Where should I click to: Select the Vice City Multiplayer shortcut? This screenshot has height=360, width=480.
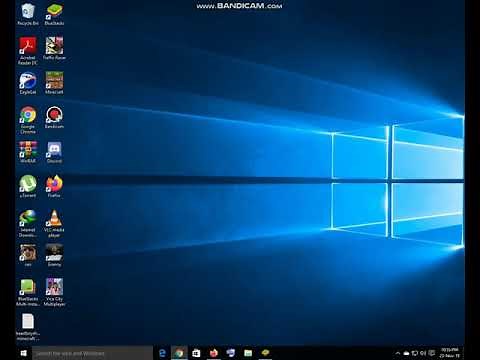[54, 292]
